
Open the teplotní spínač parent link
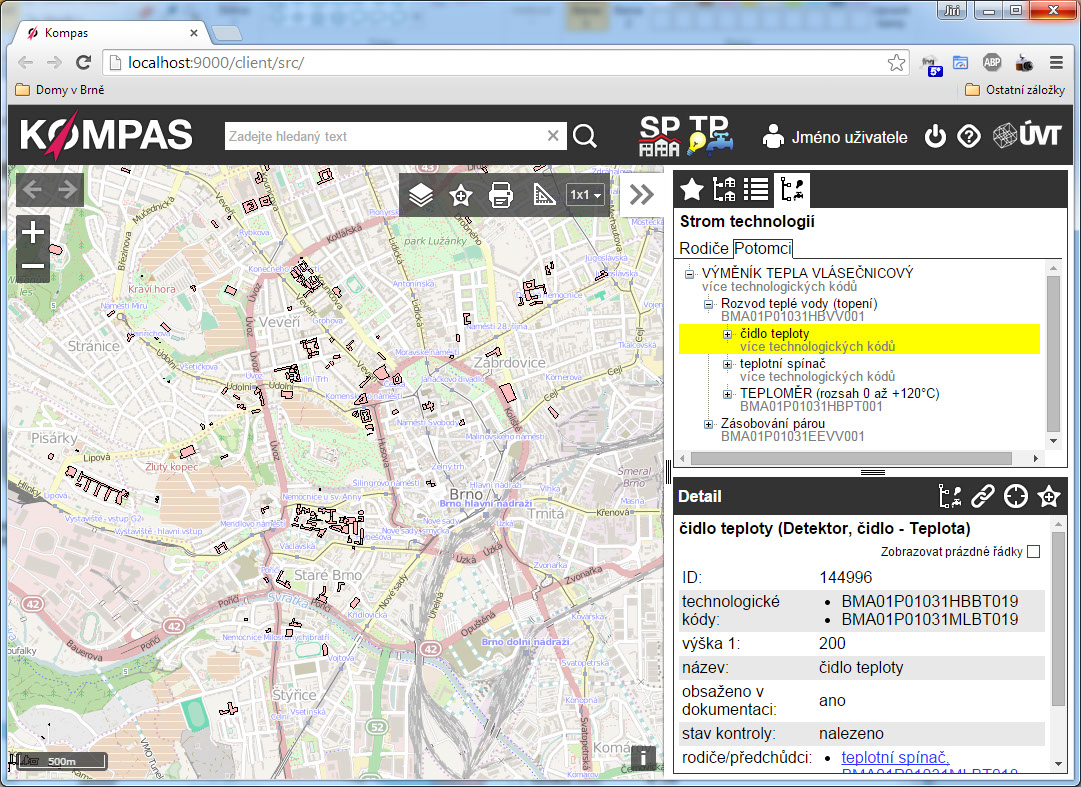pos(895,758)
